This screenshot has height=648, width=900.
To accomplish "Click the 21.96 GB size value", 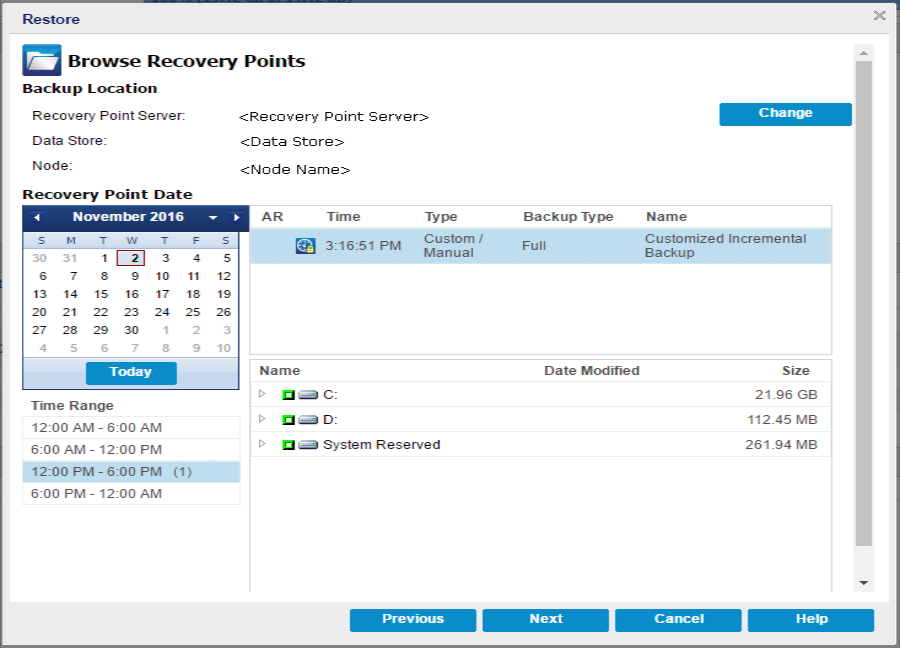I will point(786,395).
